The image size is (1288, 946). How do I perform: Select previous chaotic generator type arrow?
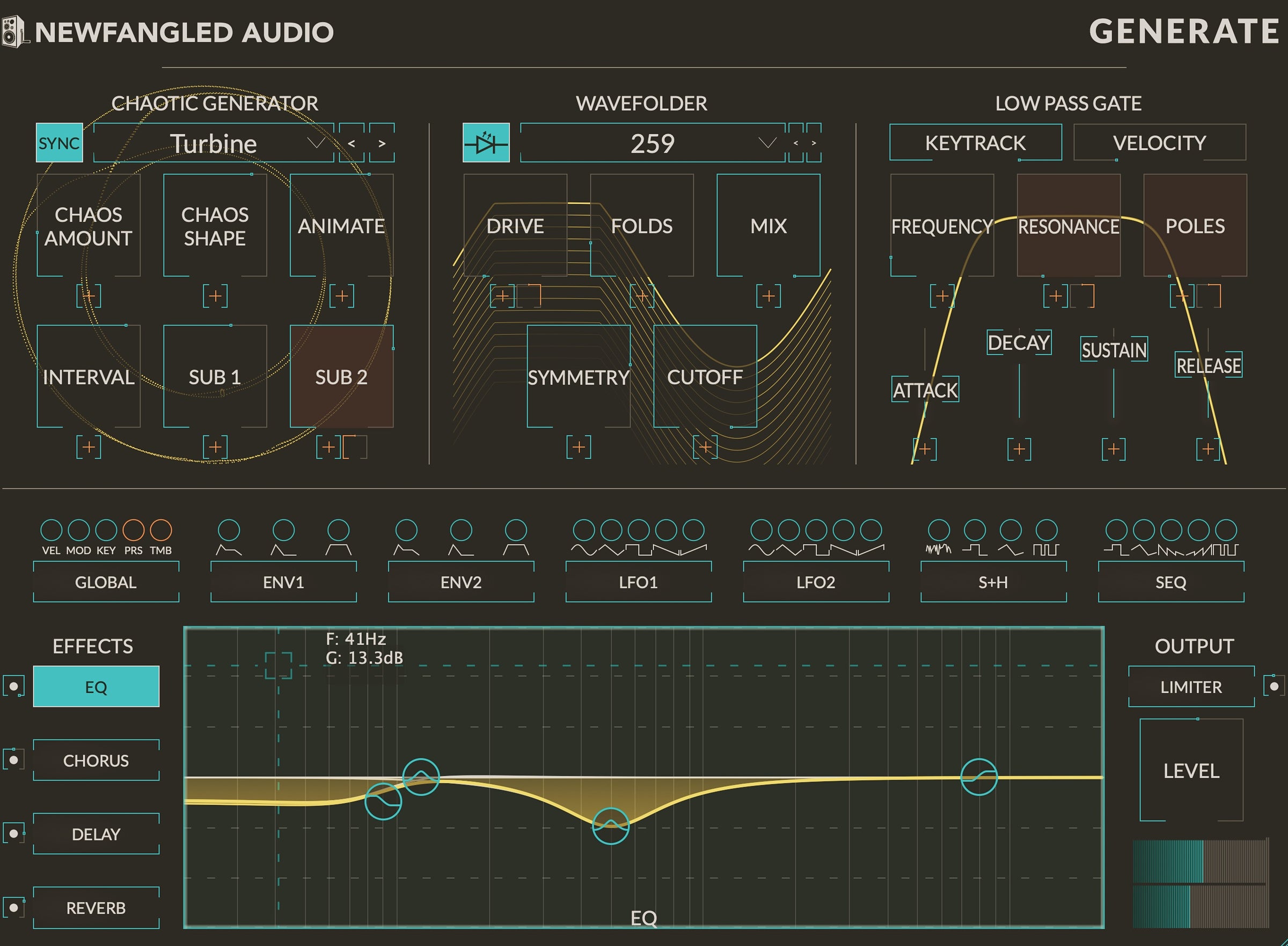(352, 143)
